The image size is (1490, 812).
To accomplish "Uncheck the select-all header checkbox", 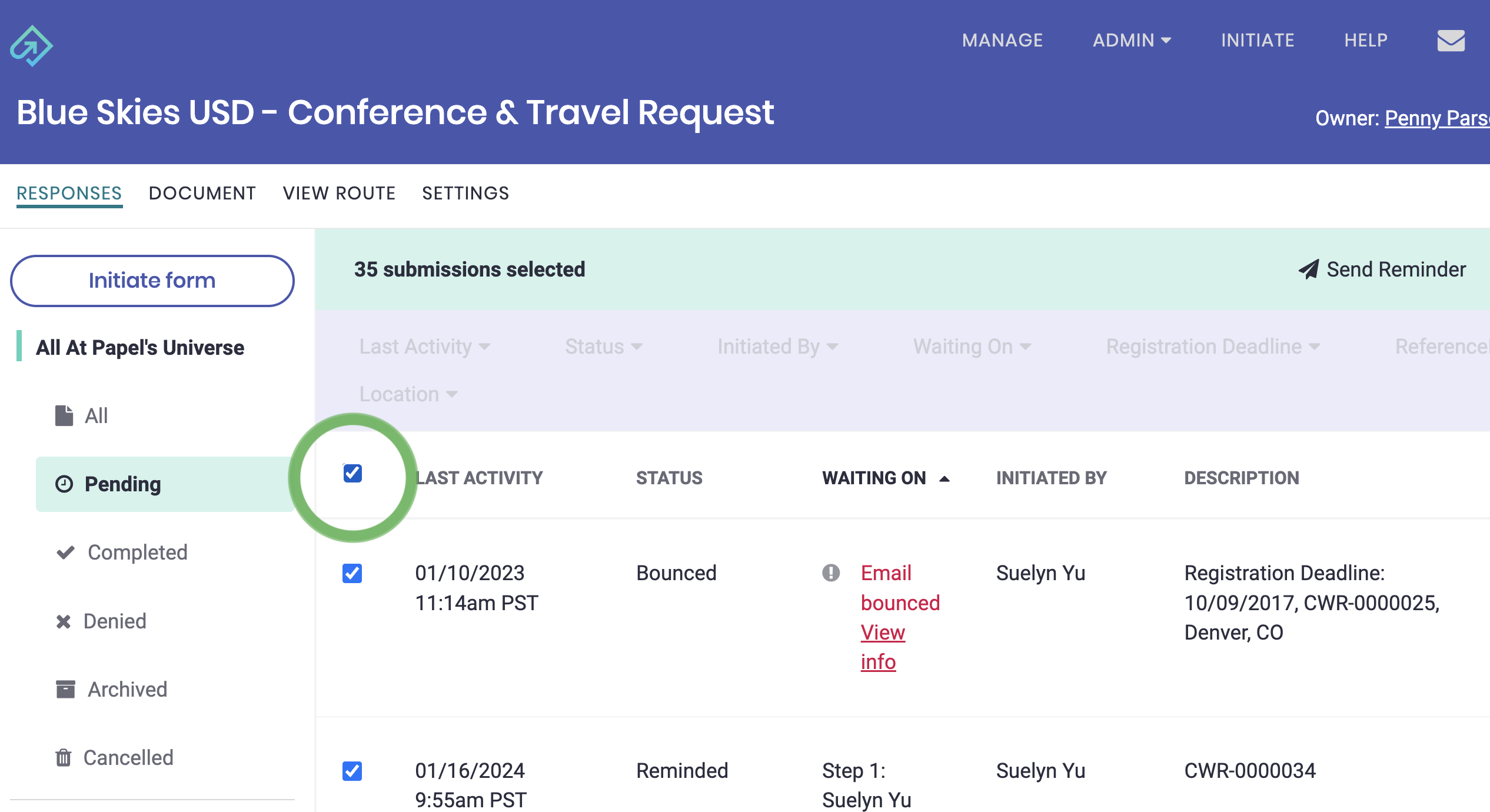I will coord(352,473).
